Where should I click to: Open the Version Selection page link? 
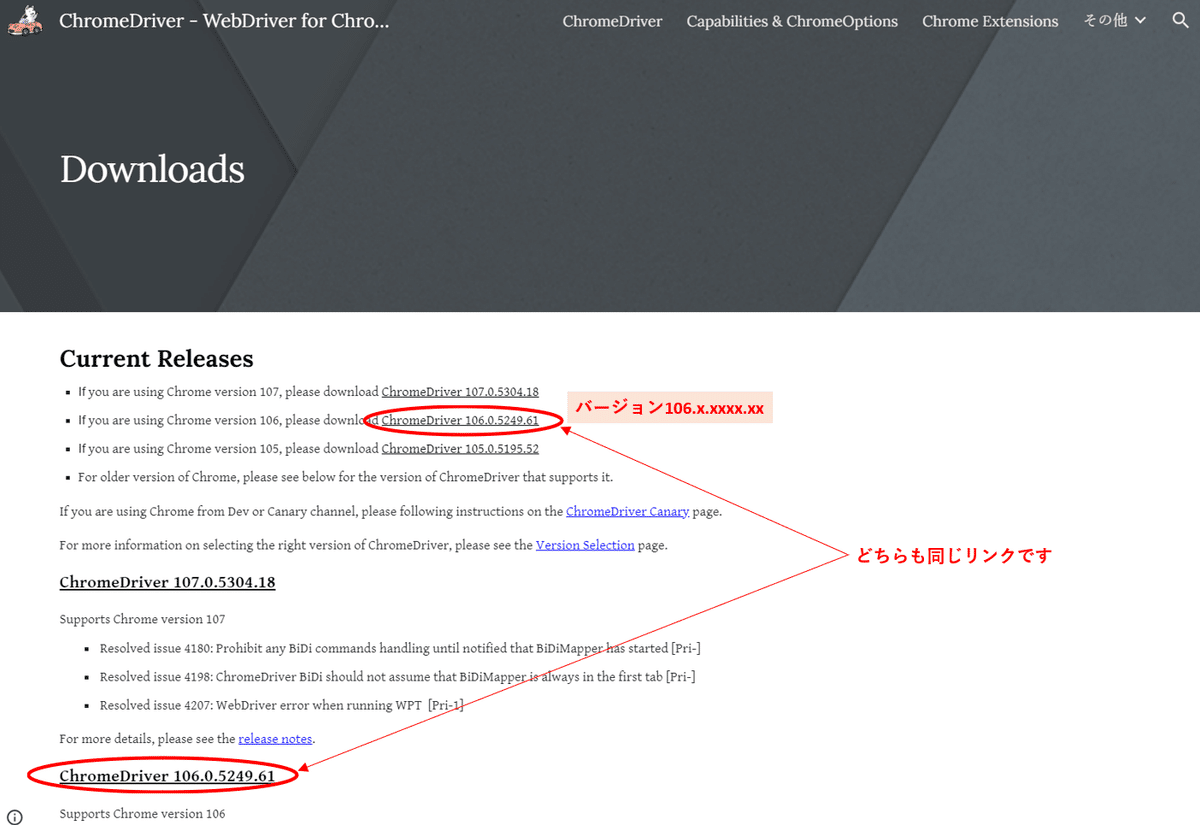pos(585,545)
